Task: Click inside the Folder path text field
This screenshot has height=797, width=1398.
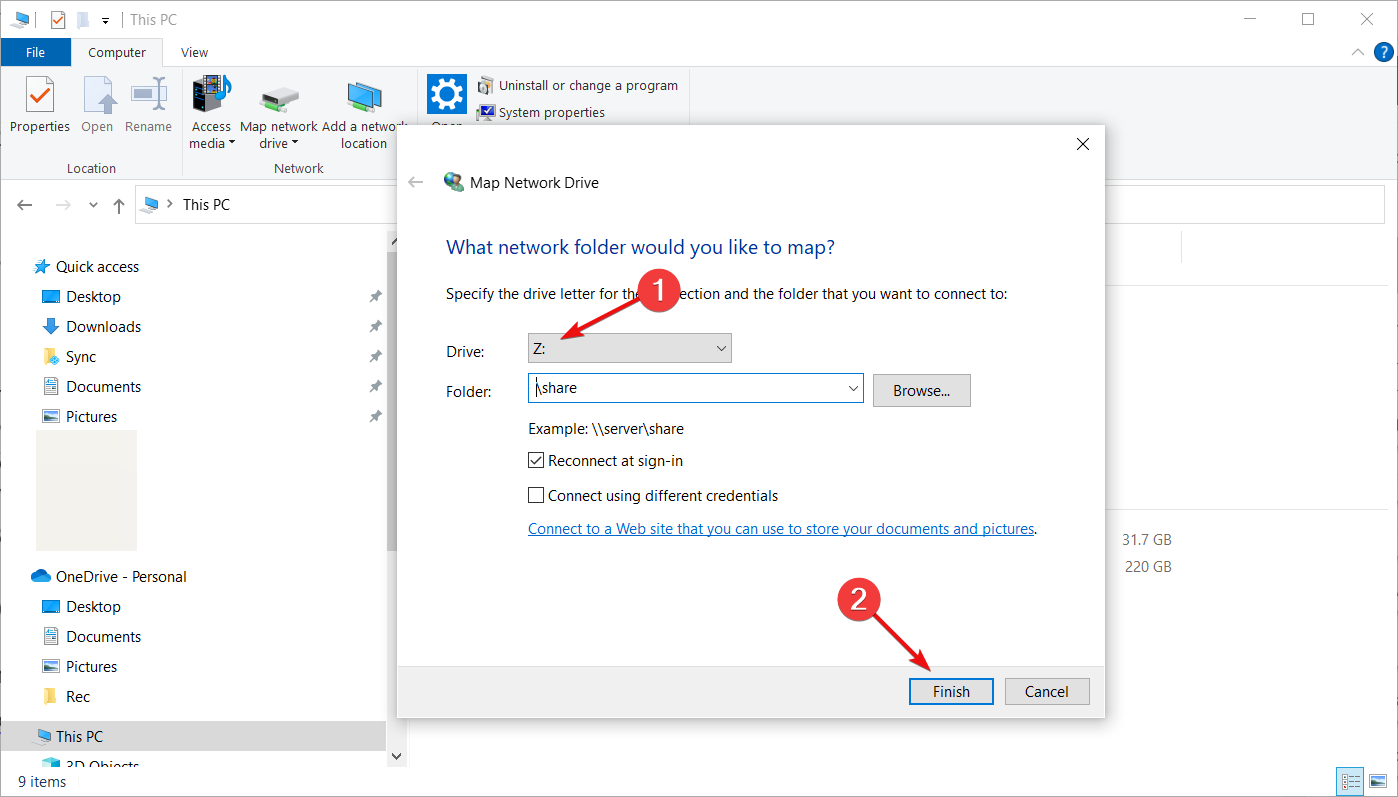Action: pos(686,388)
